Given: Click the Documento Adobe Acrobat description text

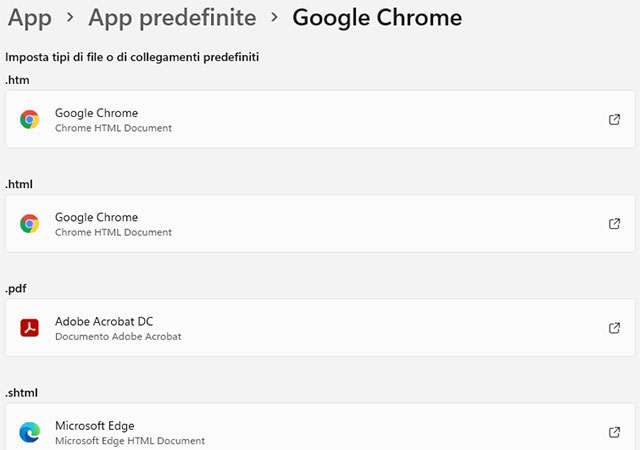Looking at the screenshot, I should 118,337.
